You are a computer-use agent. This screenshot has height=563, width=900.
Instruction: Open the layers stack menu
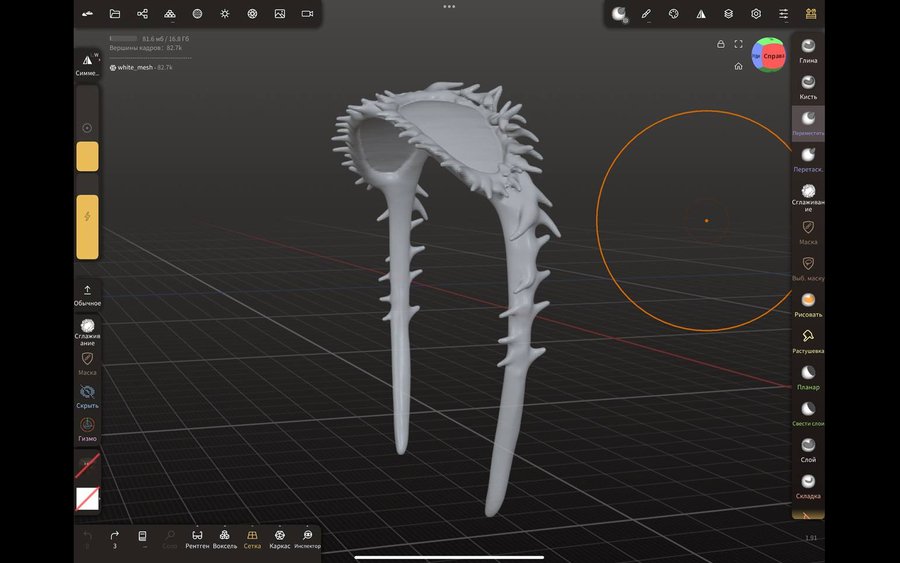728,14
